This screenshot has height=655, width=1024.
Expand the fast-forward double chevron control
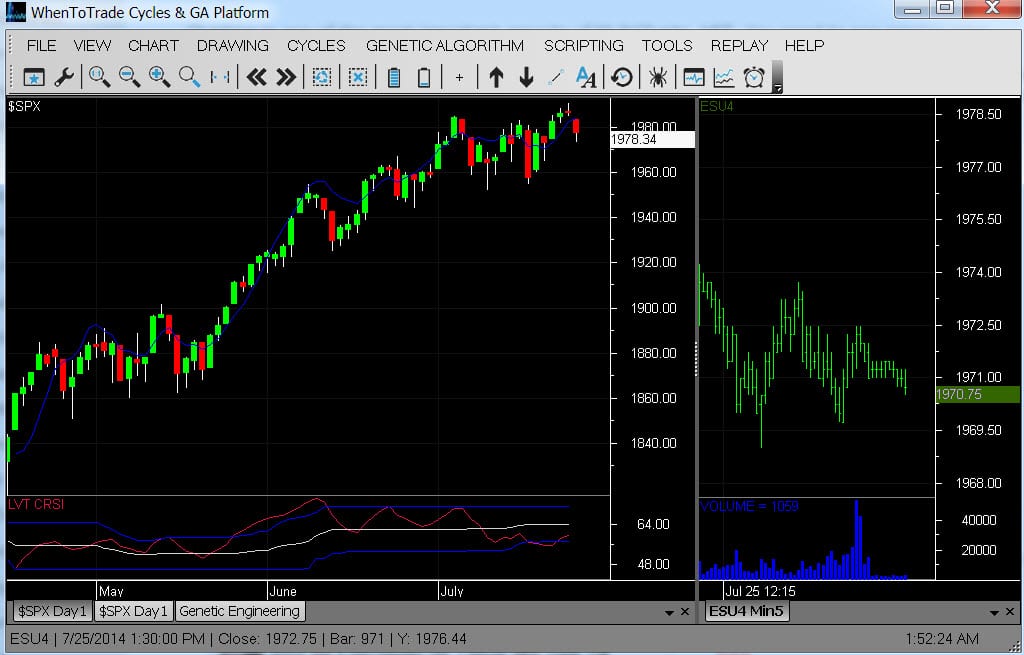coord(287,76)
